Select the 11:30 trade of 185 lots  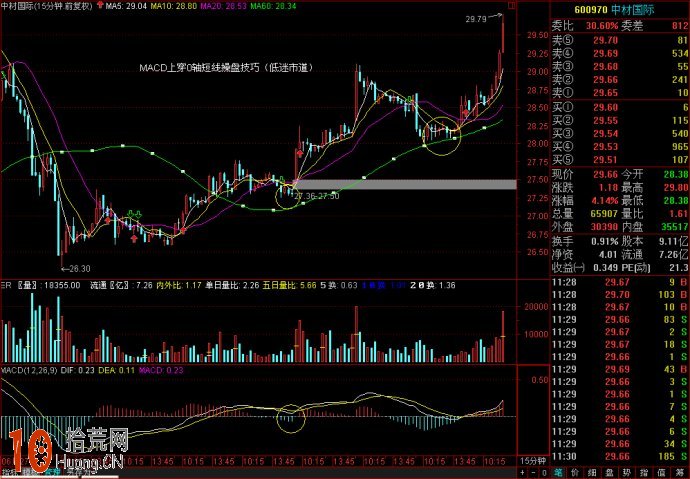[x=620, y=457]
